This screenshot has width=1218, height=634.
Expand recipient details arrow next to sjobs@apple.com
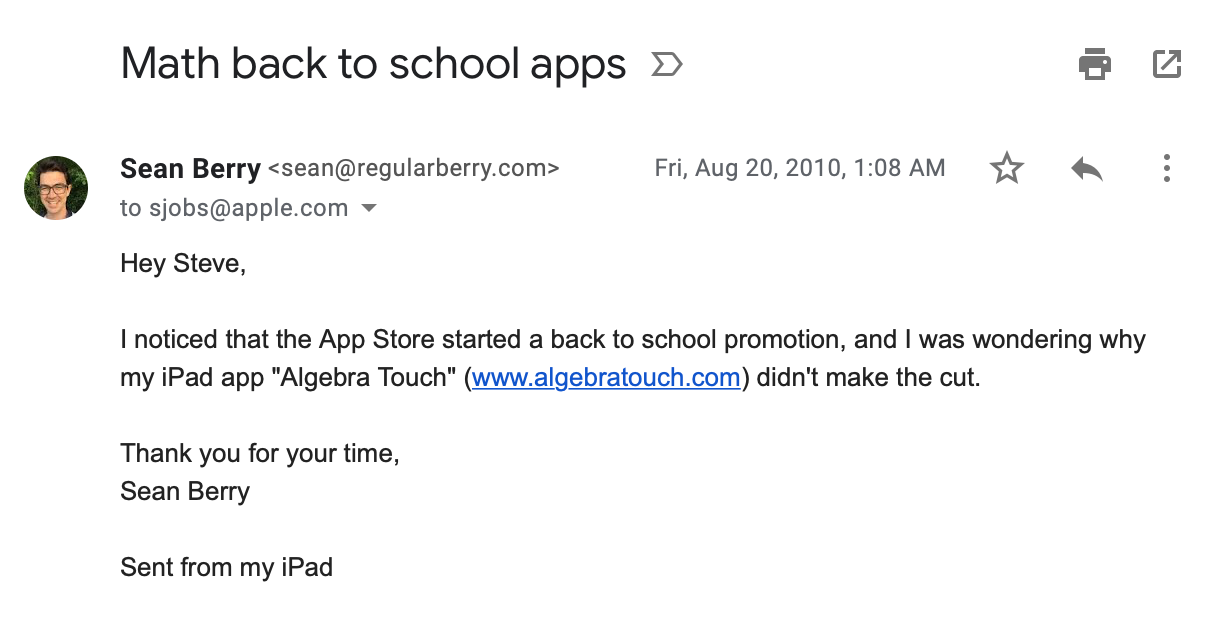click(369, 209)
